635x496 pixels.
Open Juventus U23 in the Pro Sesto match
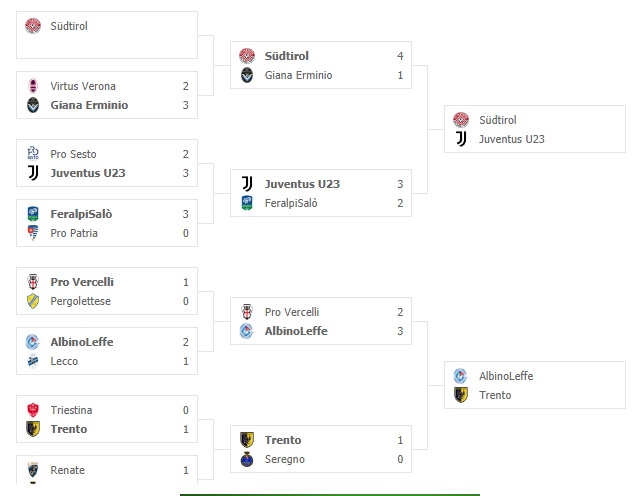88,173
